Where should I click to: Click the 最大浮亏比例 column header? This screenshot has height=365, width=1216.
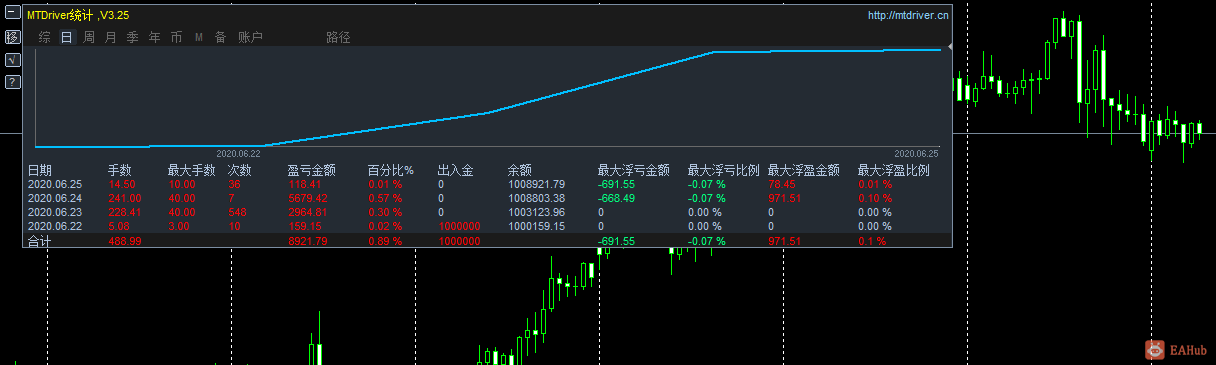(x=723, y=171)
